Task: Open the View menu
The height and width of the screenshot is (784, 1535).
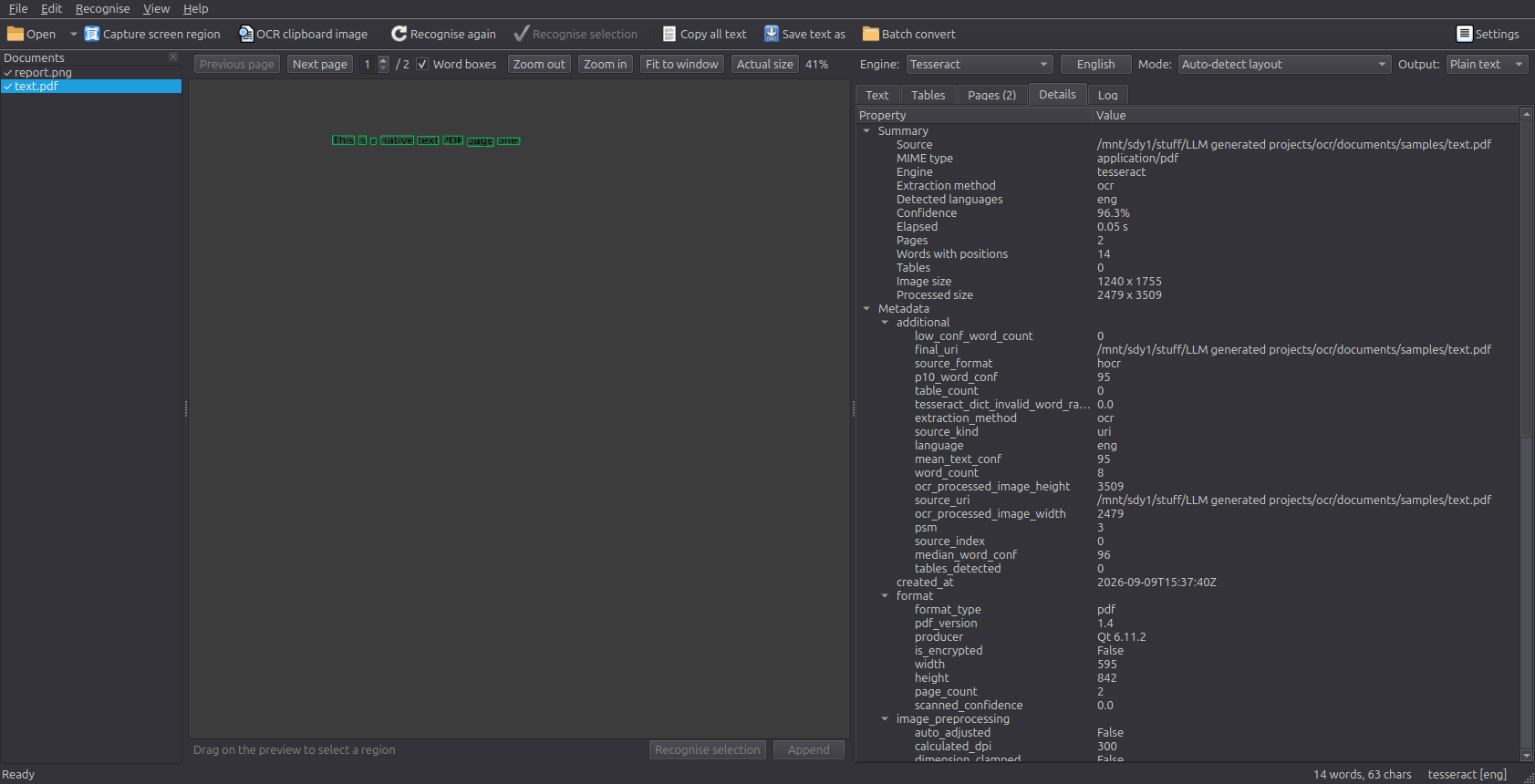Action: 156,8
